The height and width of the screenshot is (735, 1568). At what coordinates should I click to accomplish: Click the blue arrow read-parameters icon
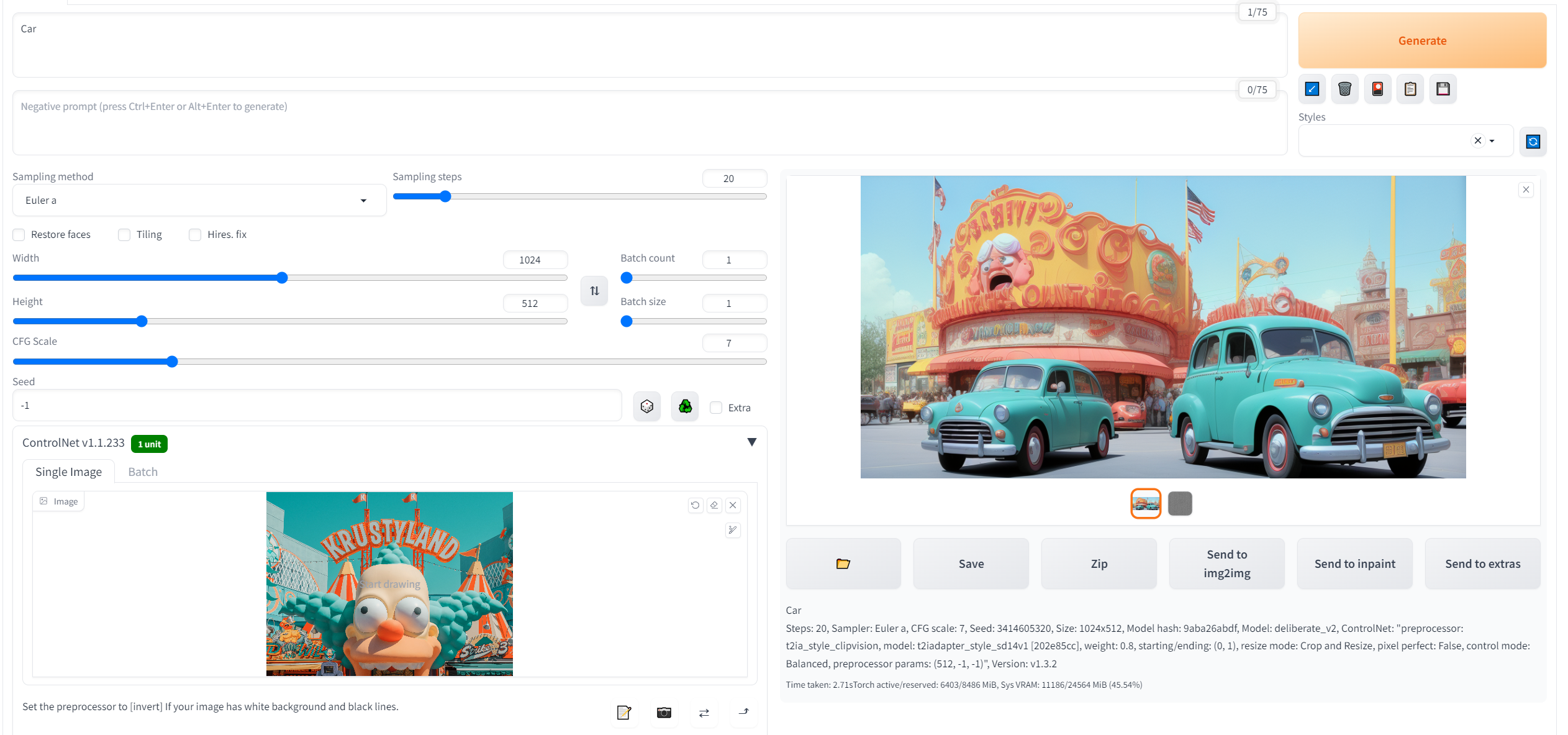[x=1312, y=89]
